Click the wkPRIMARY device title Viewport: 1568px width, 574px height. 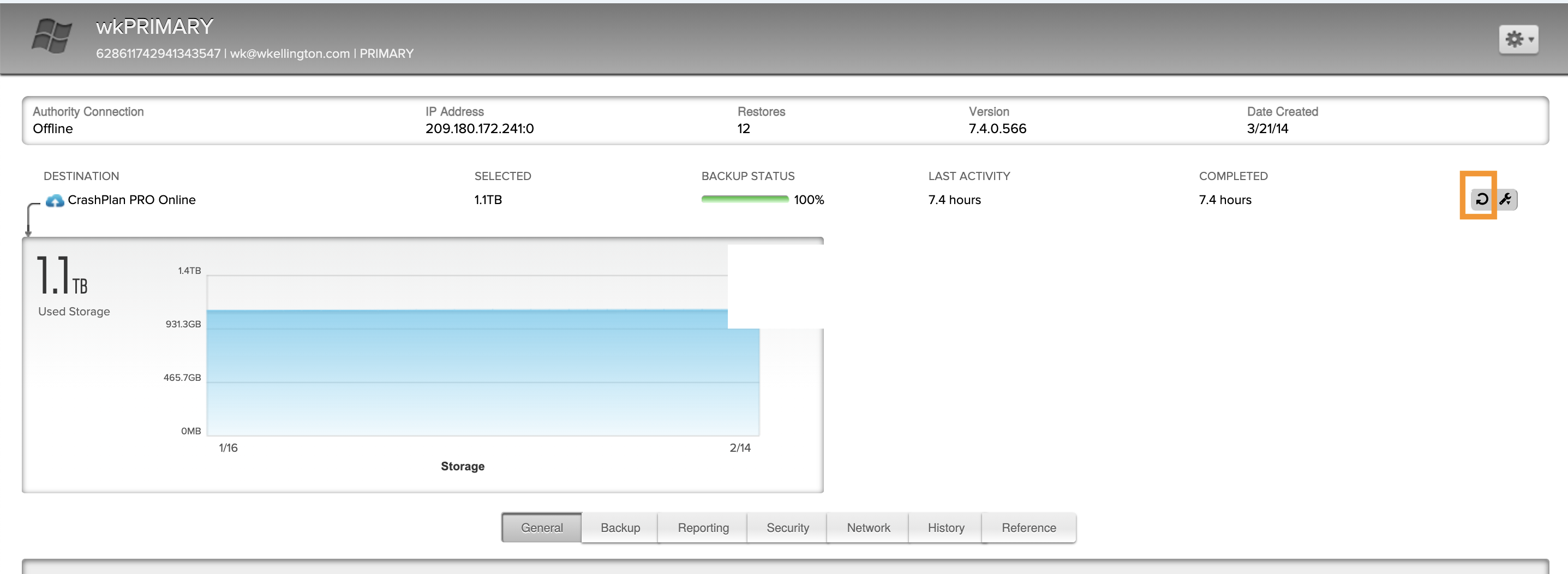pos(154,27)
